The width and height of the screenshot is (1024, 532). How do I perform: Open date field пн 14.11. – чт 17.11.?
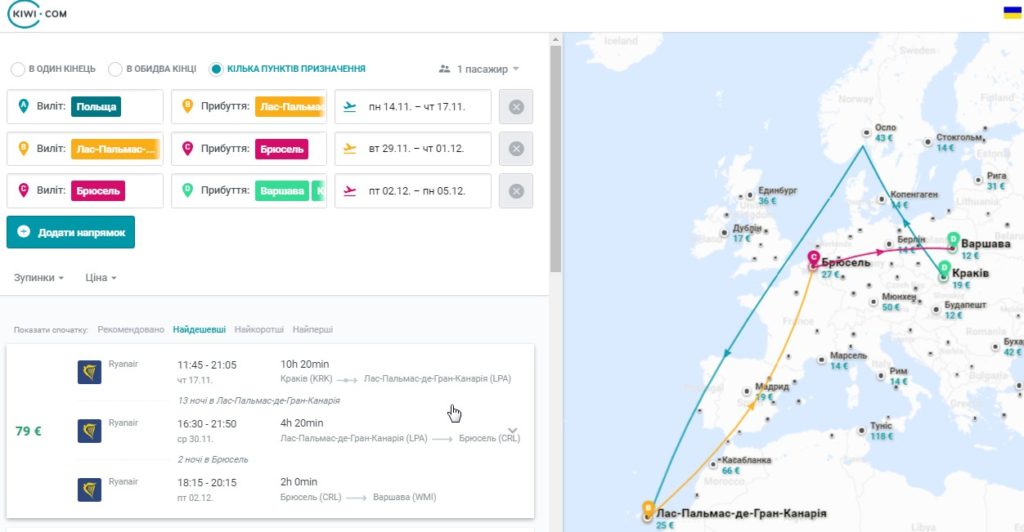(413, 107)
